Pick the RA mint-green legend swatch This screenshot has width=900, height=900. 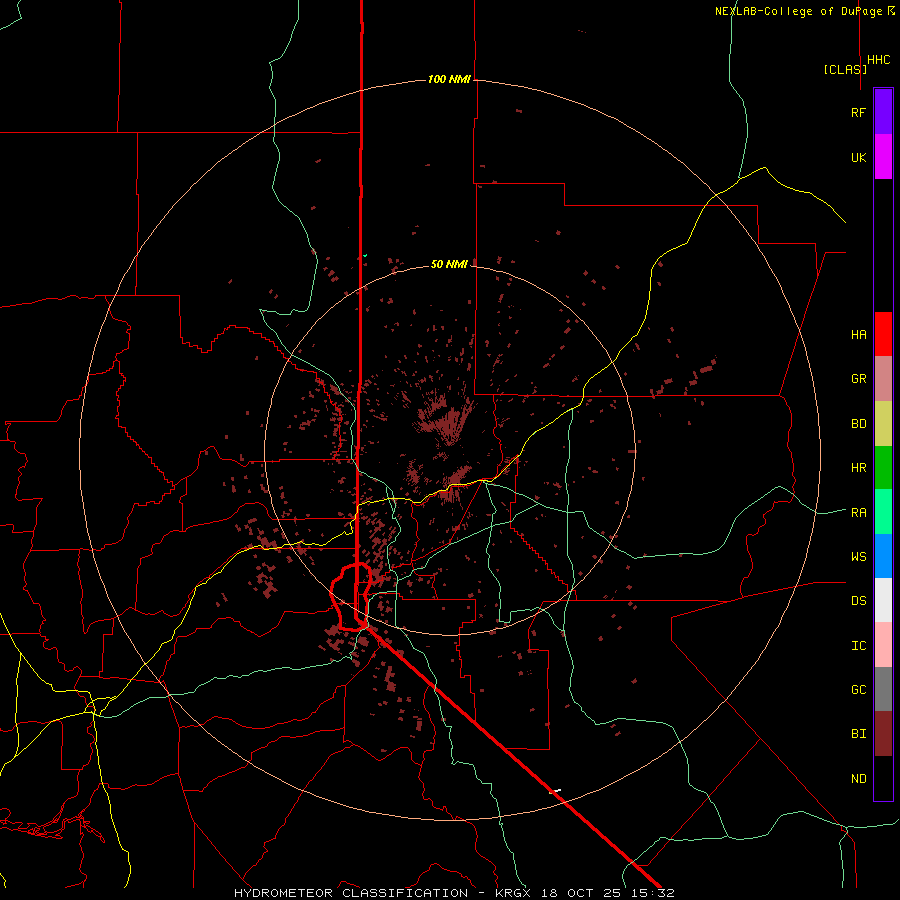[883, 512]
